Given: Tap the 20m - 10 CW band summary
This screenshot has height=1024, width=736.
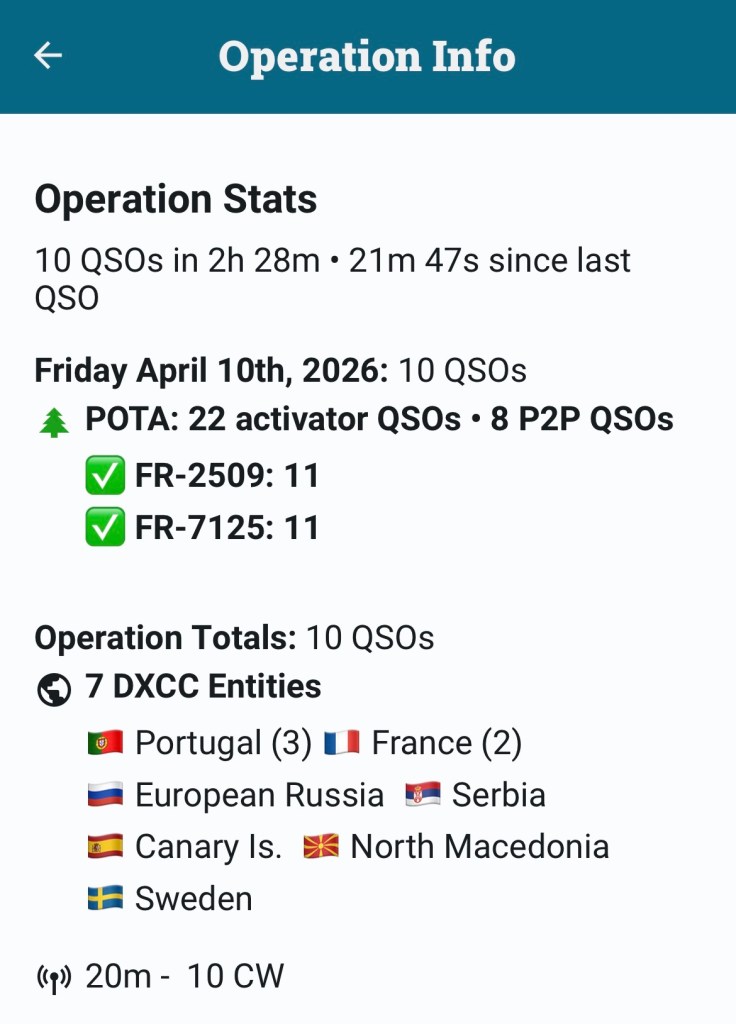Looking at the screenshot, I should [184, 976].
